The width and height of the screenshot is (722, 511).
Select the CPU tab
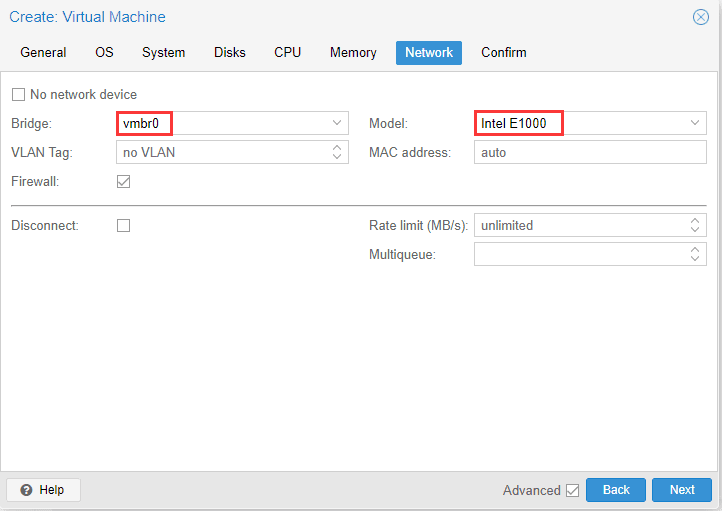tap(287, 52)
